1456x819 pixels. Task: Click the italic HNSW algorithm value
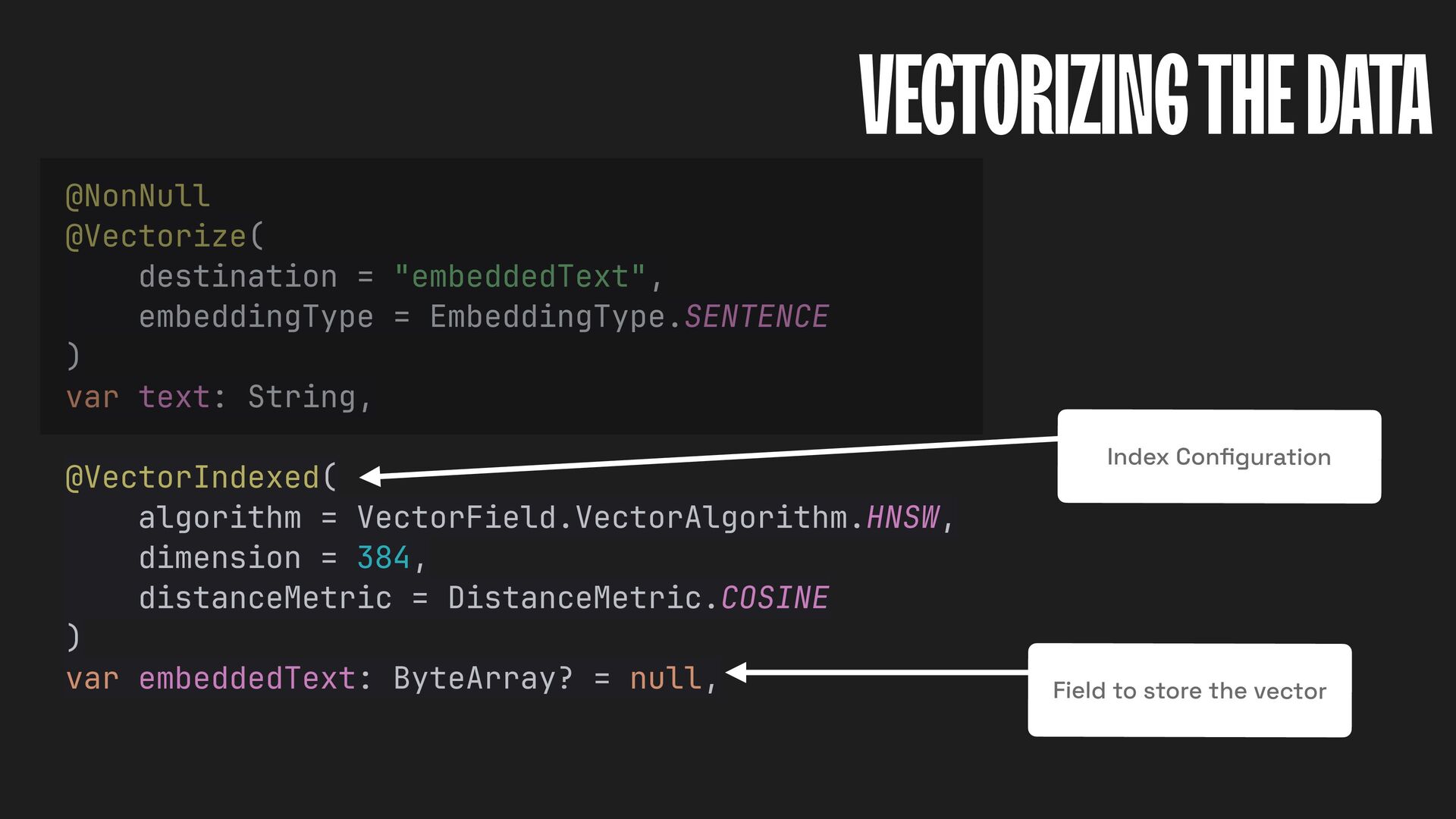coord(902,518)
